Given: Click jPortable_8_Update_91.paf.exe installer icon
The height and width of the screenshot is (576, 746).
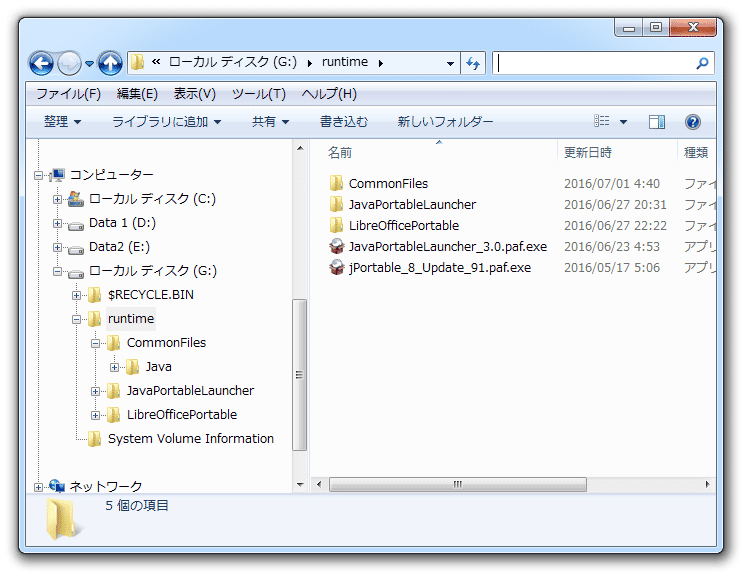Looking at the screenshot, I should pyautogui.click(x=336, y=267).
